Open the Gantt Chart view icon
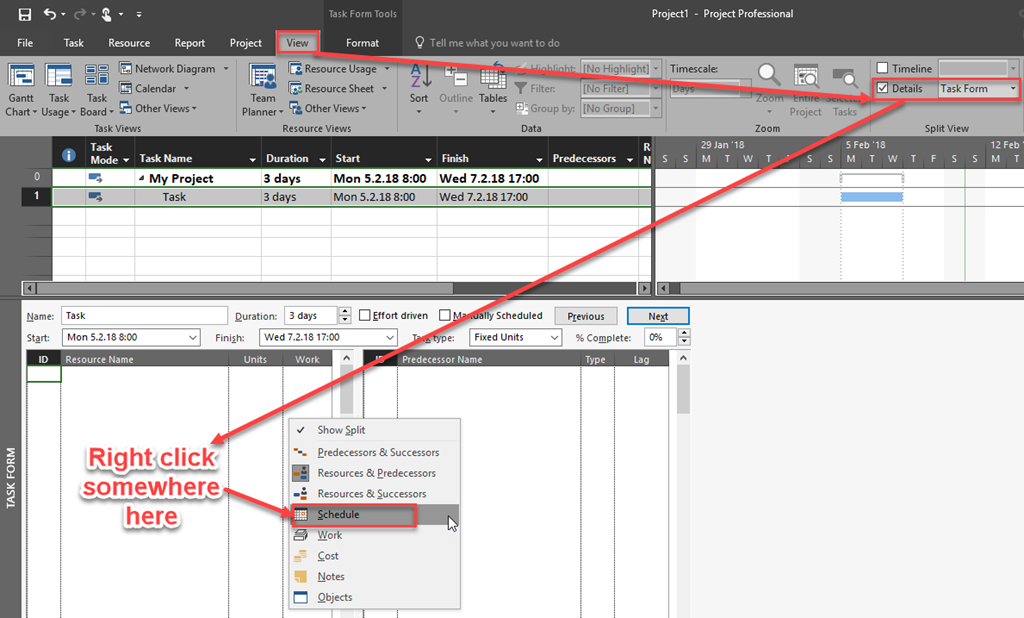Viewport: 1024px width, 618px height. click(21, 78)
